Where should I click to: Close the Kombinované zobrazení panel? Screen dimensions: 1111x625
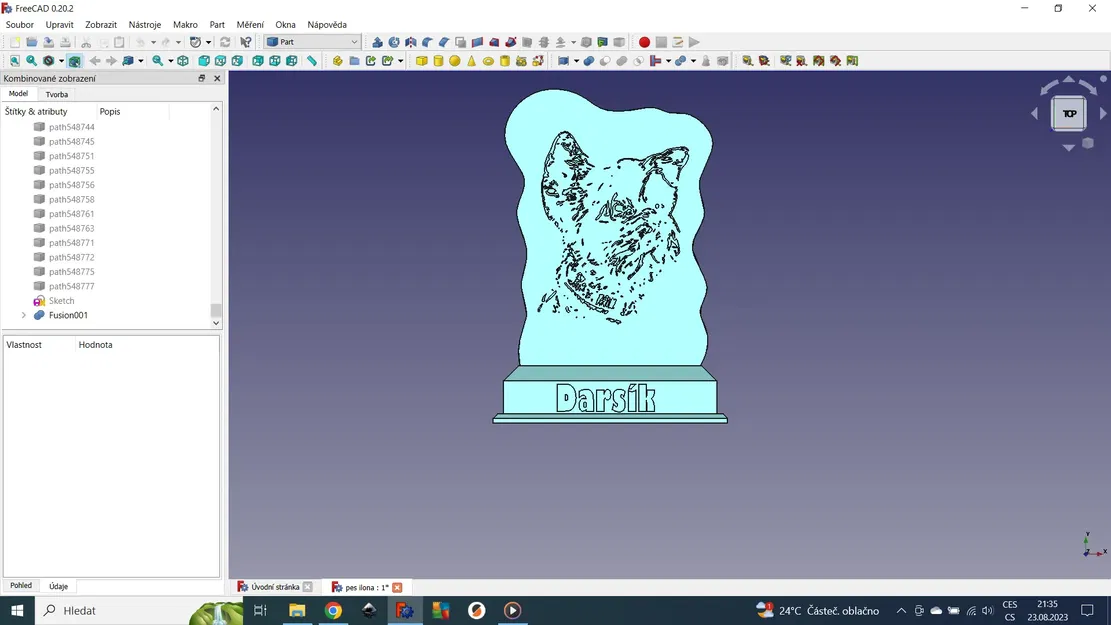tap(217, 79)
